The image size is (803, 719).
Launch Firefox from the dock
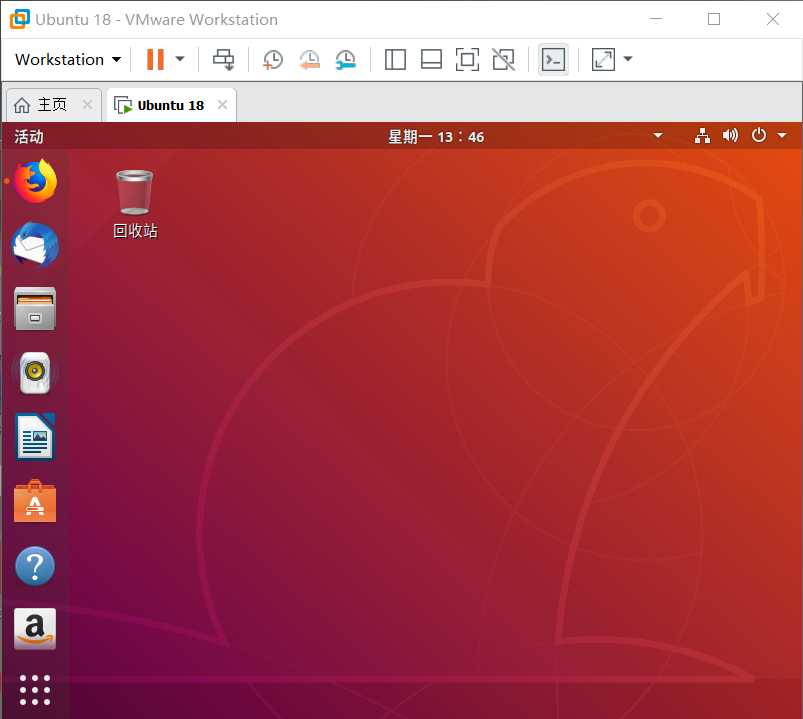(x=35, y=181)
